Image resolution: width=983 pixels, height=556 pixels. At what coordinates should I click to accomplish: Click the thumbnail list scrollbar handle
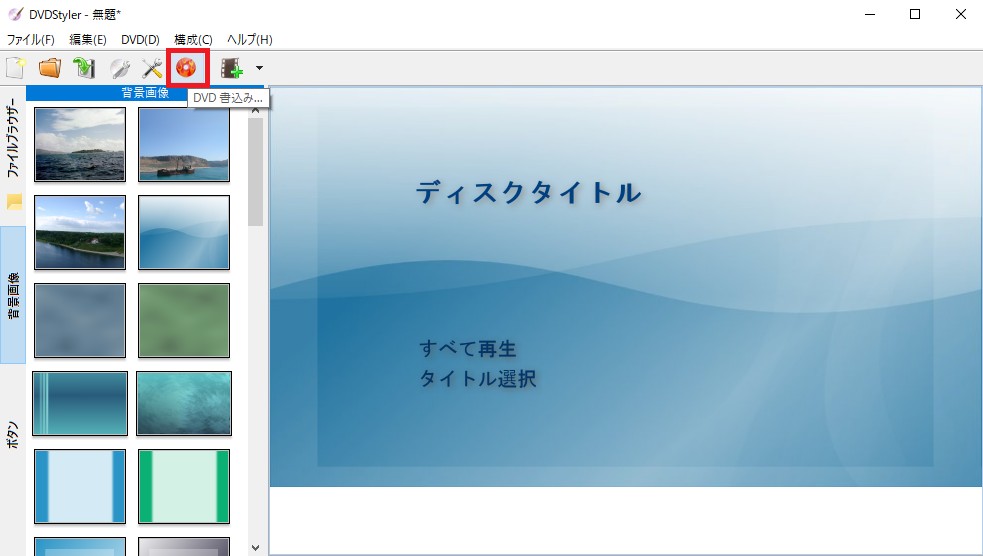255,171
